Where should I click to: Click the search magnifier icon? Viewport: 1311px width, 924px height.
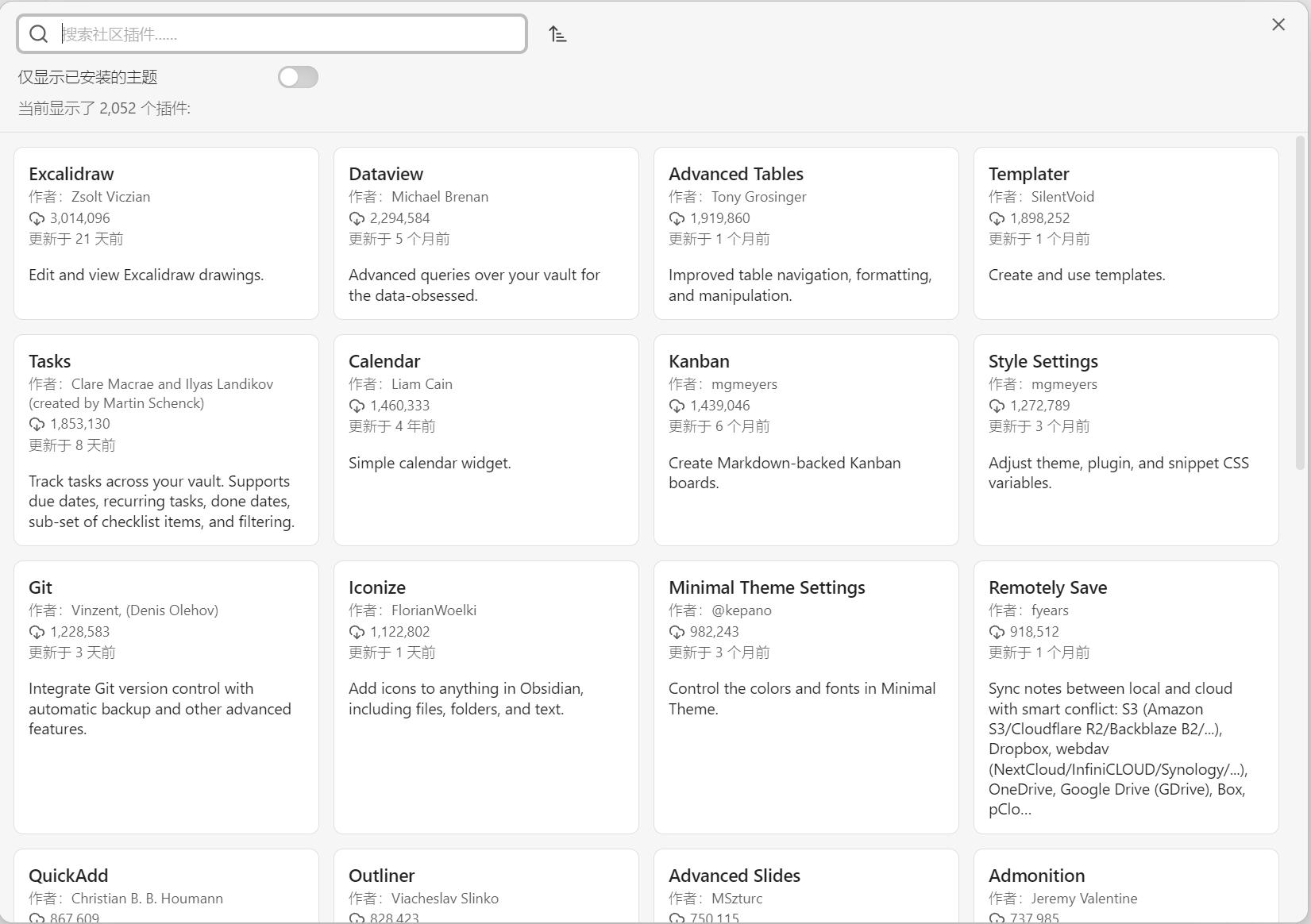point(38,34)
